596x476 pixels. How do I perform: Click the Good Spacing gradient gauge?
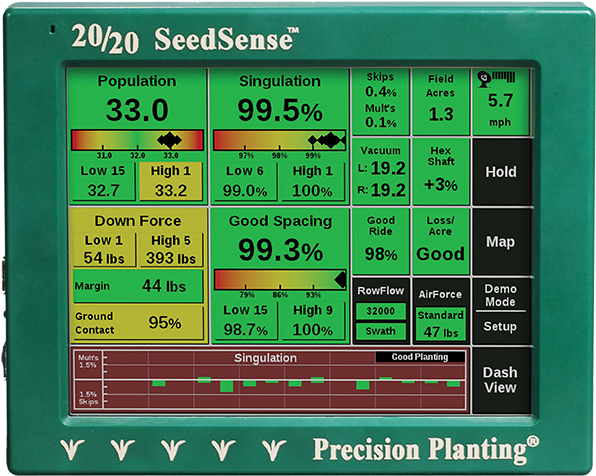coord(280,280)
